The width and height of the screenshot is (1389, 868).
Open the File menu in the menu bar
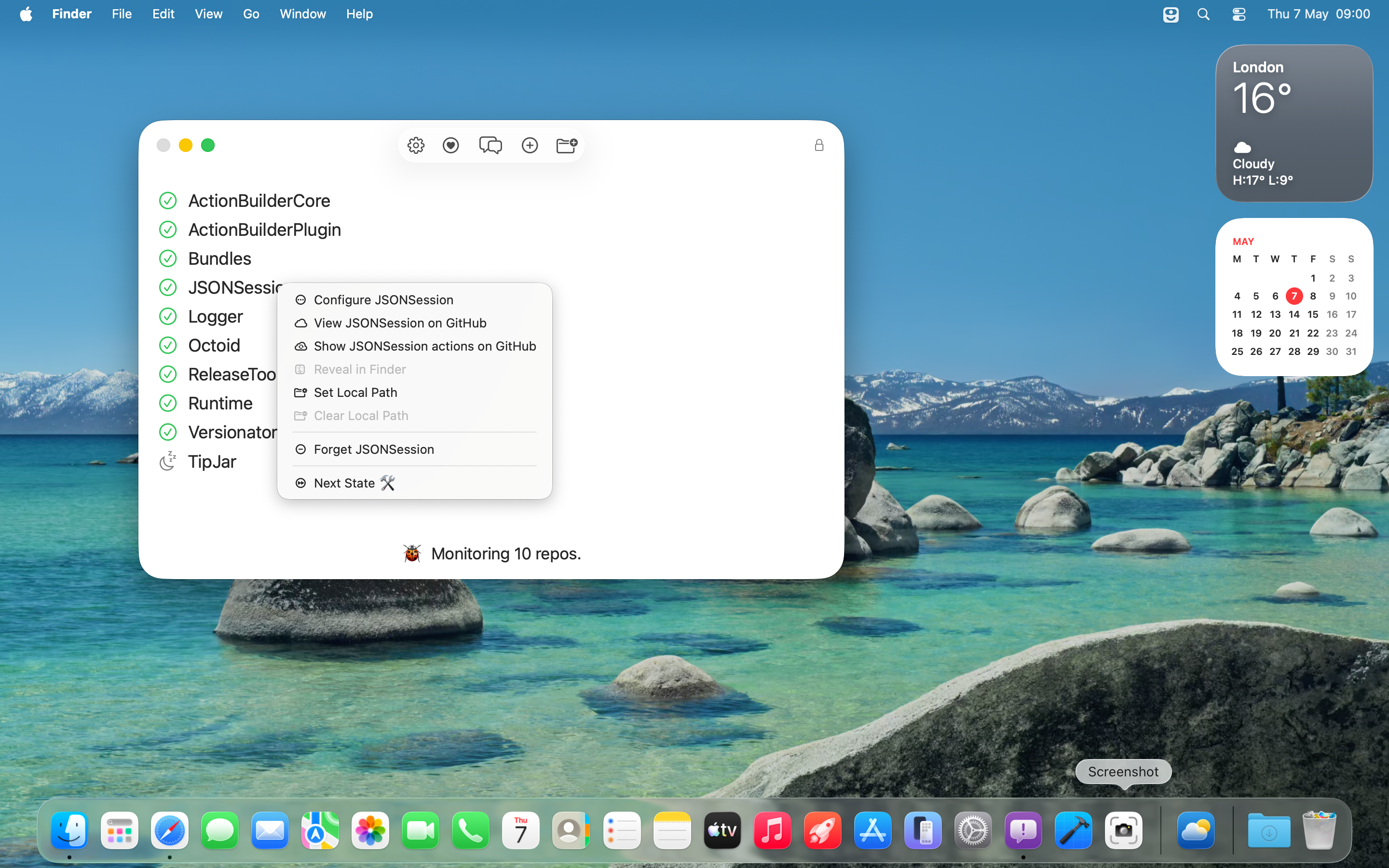coord(122,14)
